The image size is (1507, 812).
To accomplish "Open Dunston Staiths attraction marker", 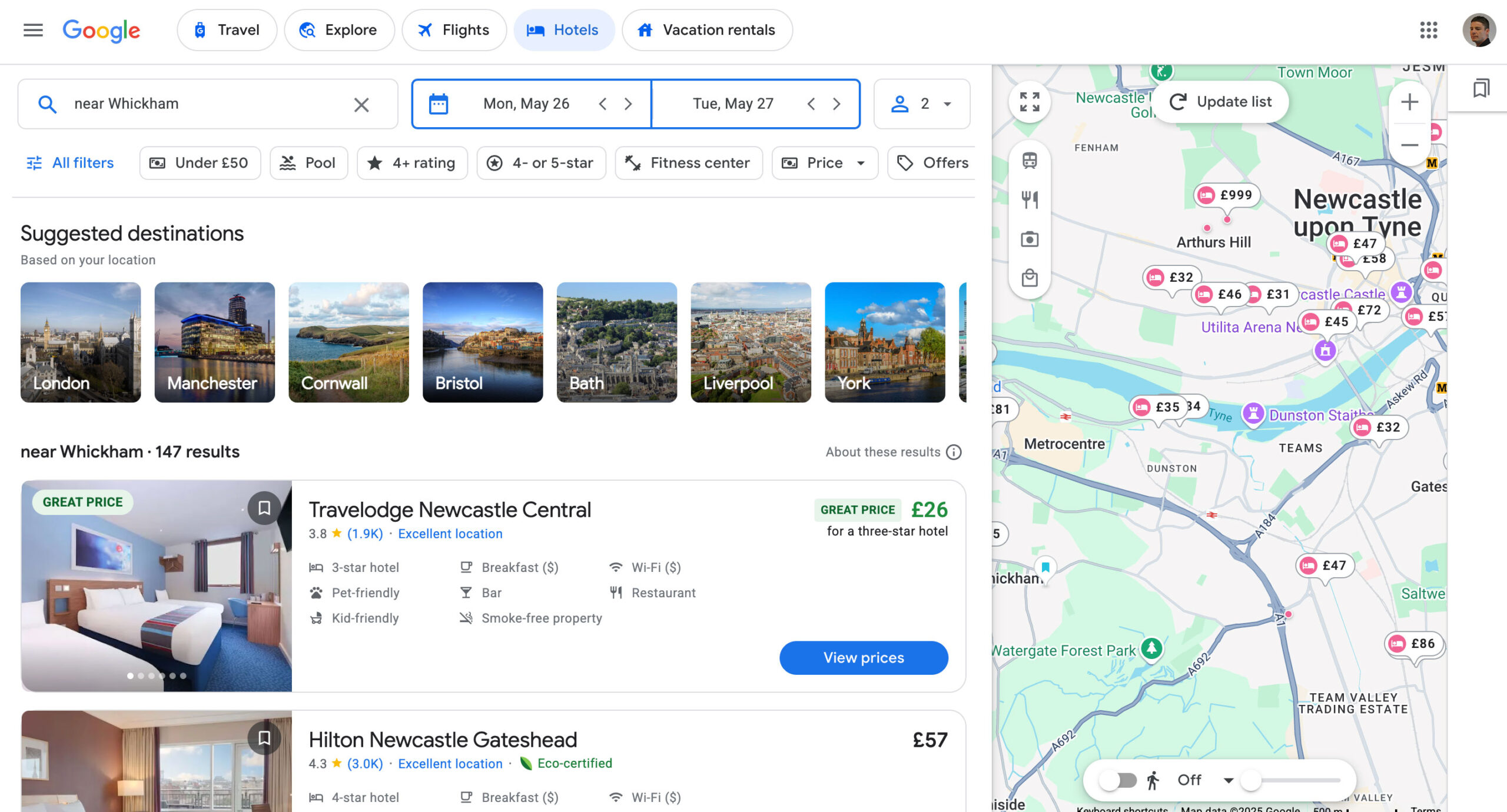I will point(1254,414).
